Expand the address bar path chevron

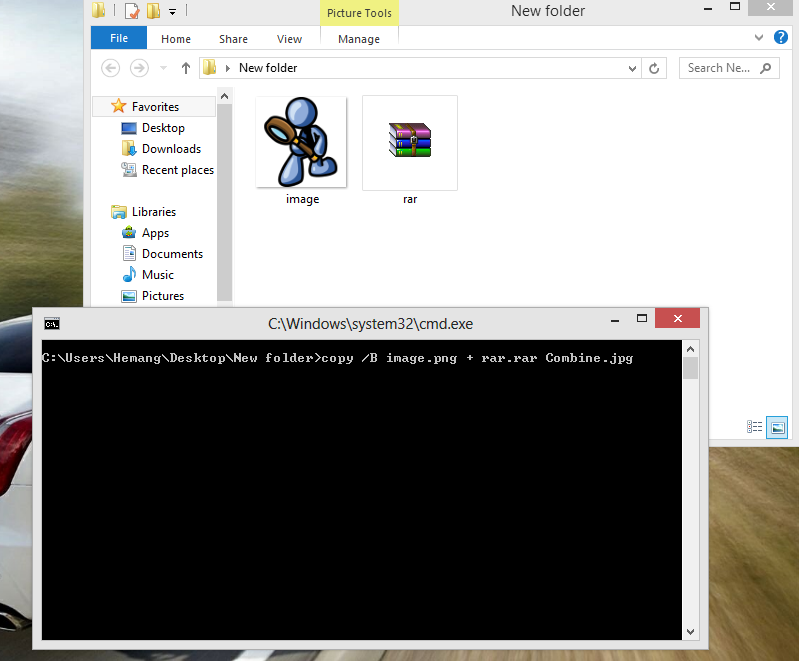[228, 68]
